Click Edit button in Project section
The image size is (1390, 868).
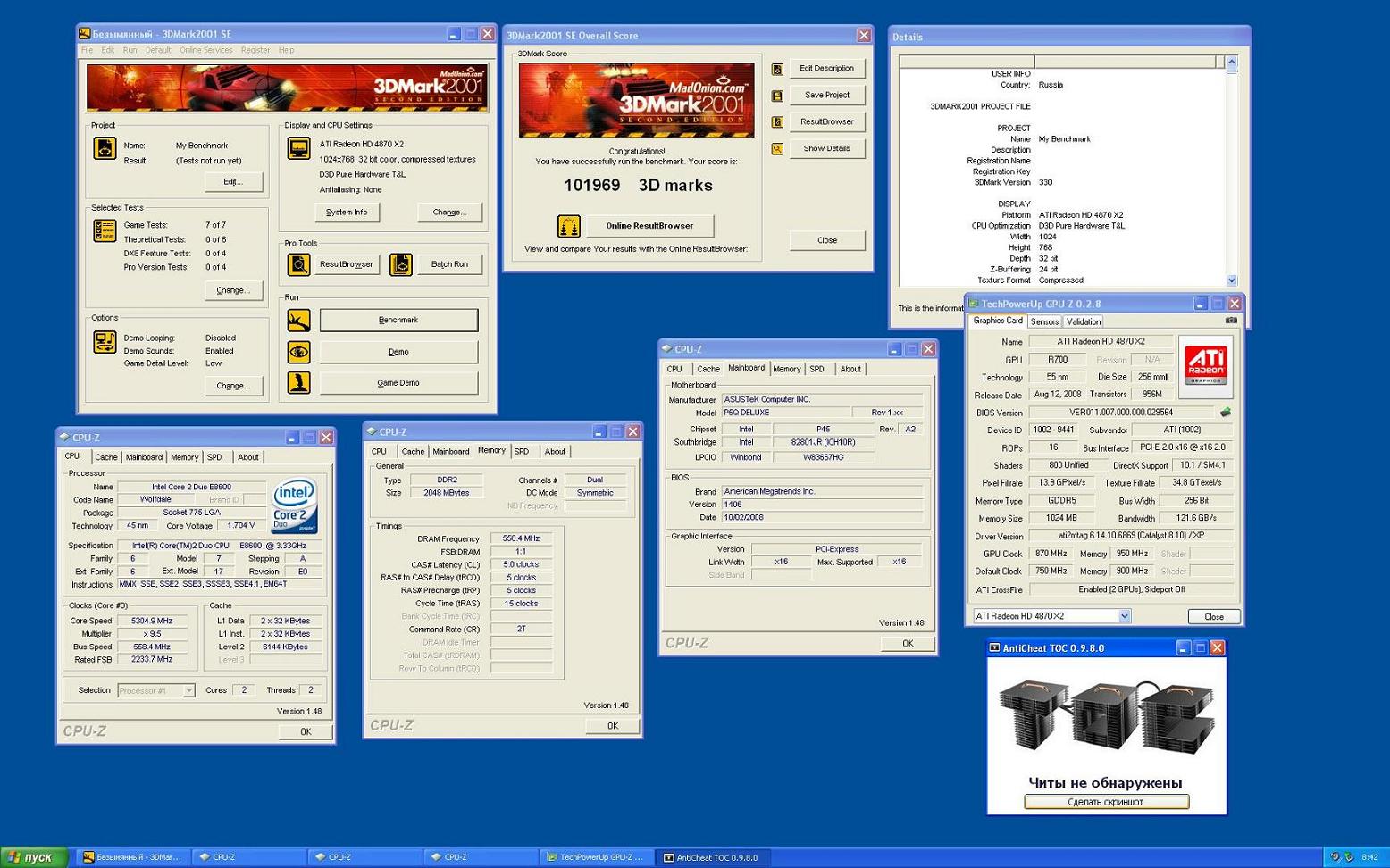233,182
